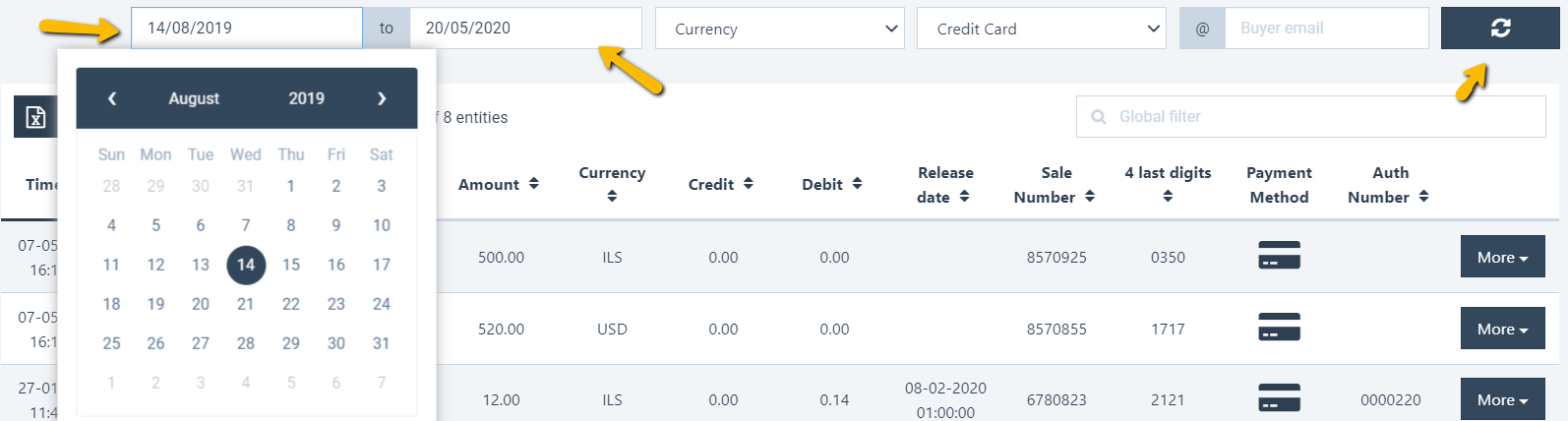Click credit card icon for sale 8570855
The image size is (1568, 421).
[1279, 328]
